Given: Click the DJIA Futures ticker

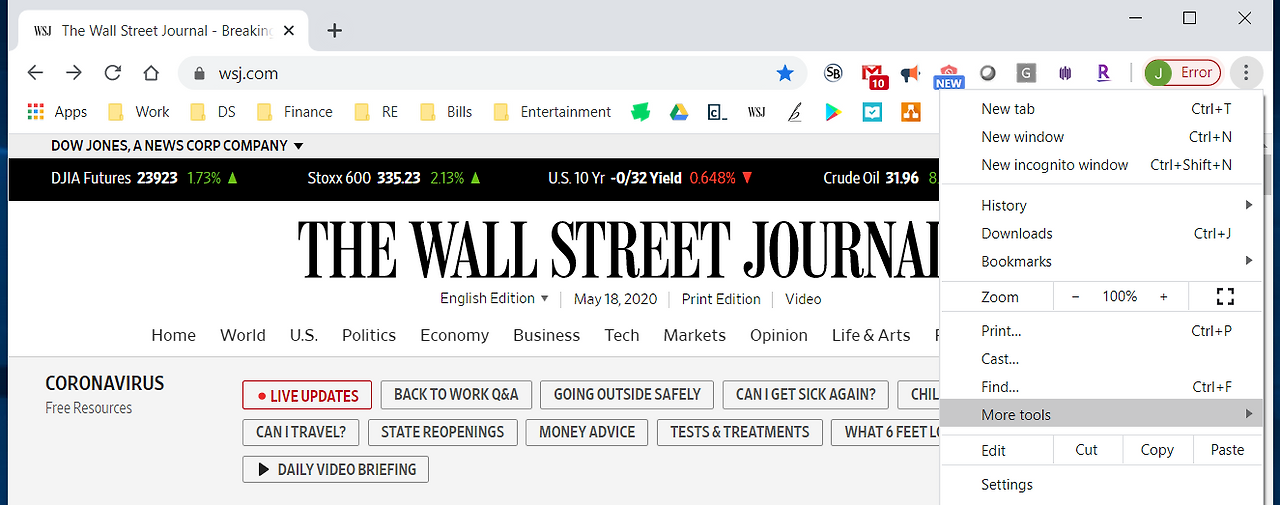Looking at the screenshot, I should pyautogui.click(x=145, y=178).
